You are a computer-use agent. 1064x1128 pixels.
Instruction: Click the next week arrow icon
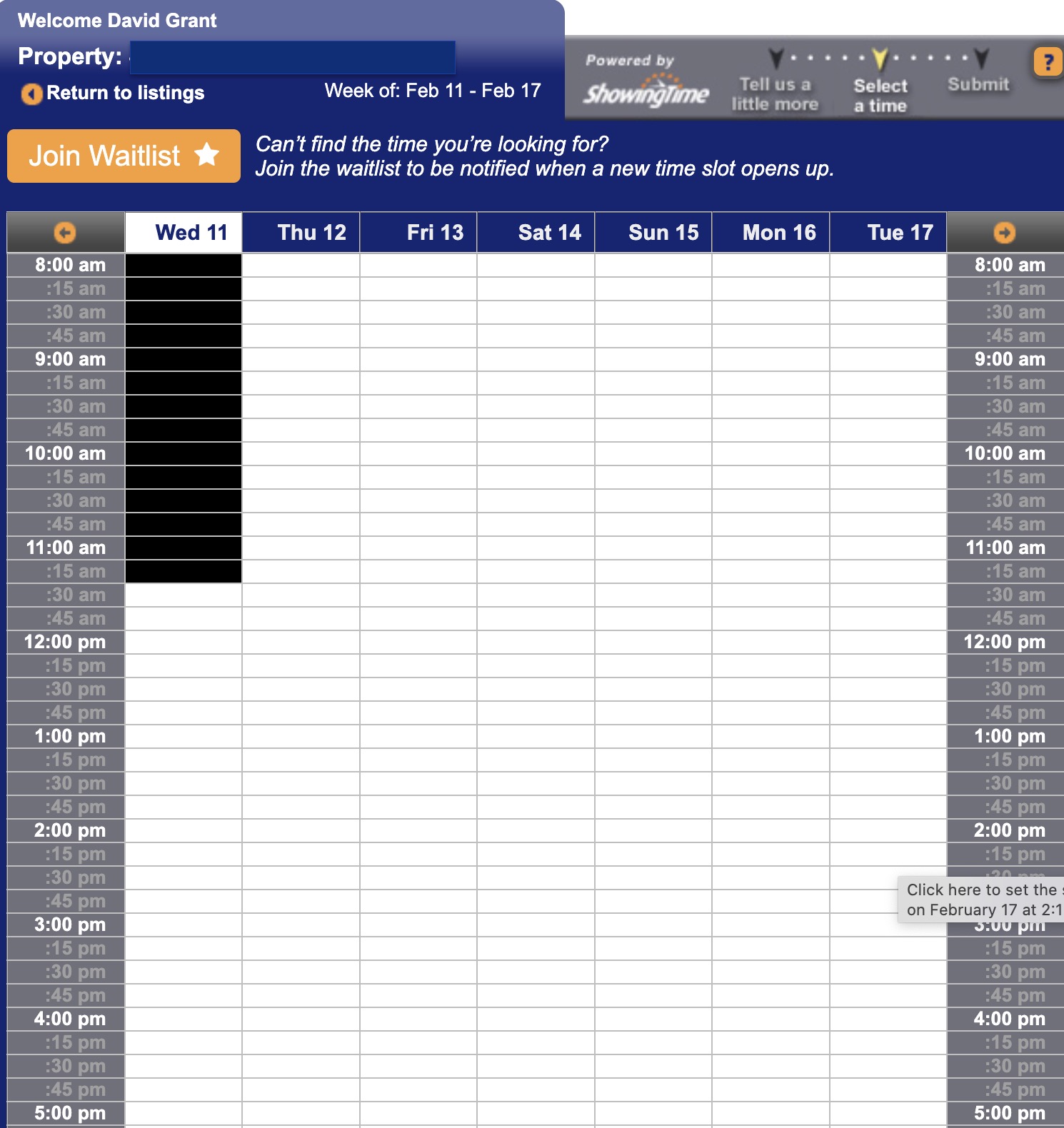pos(1004,233)
